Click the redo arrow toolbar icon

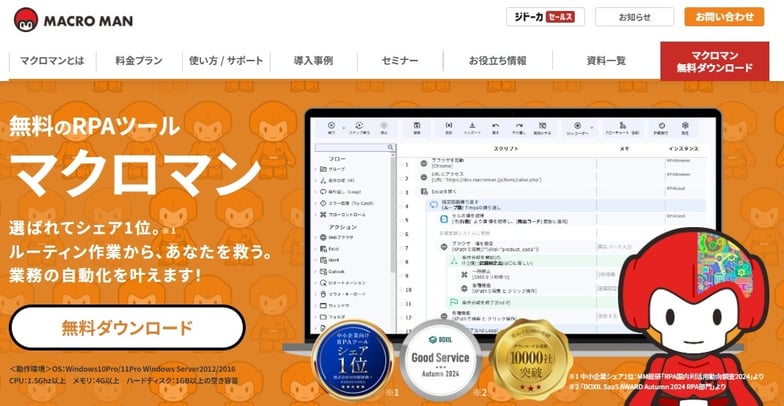(x=520, y=126)
